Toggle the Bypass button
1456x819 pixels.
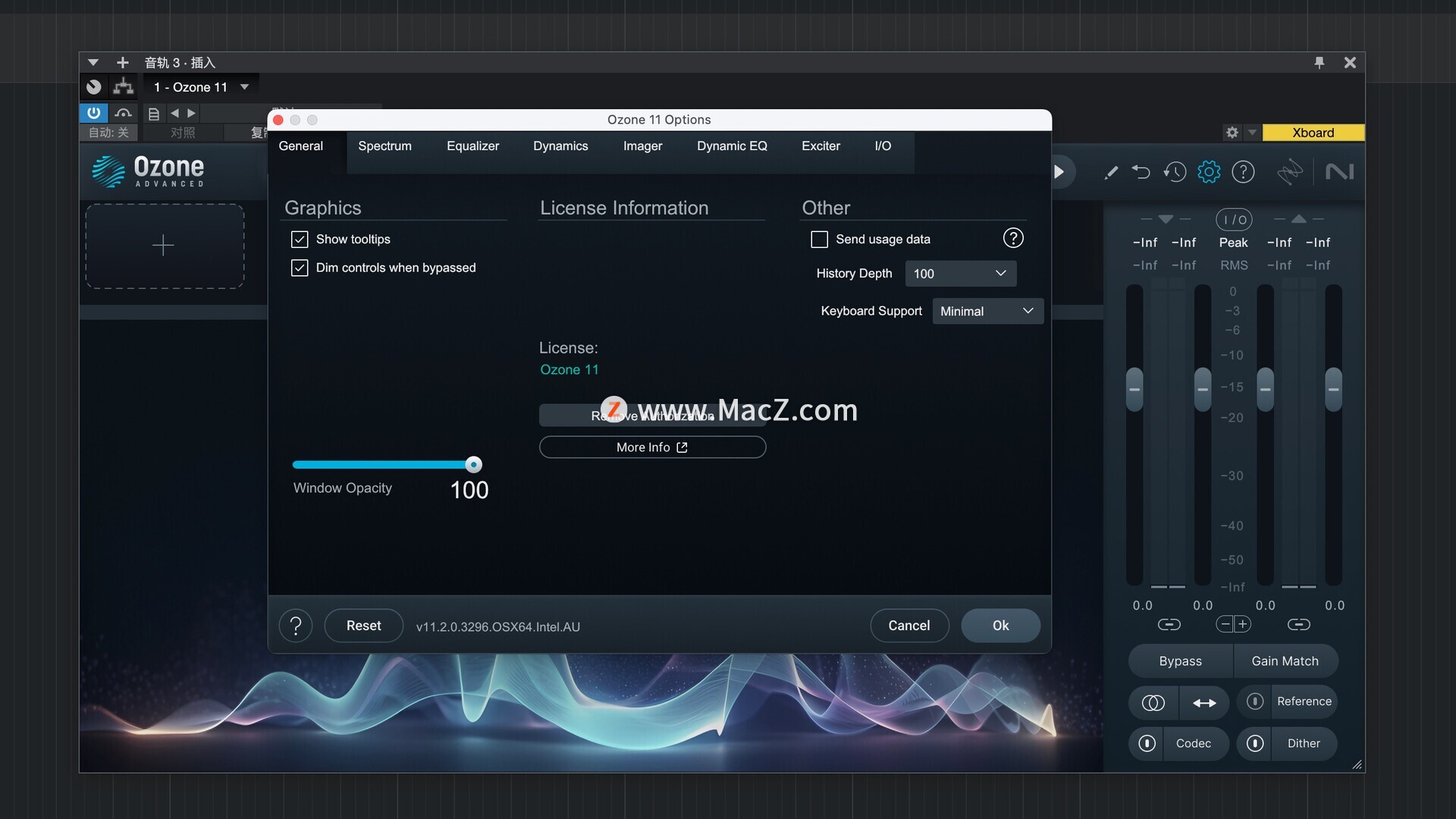tap(1180, 661)
